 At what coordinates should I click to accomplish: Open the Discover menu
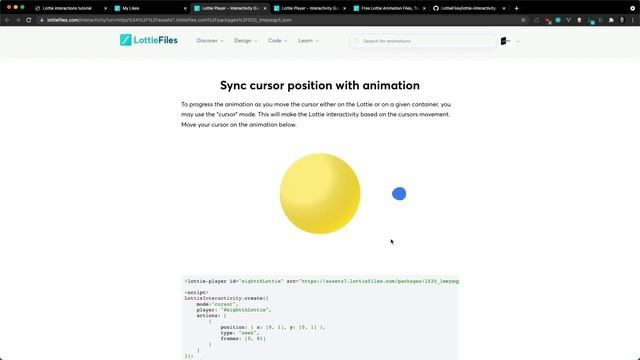coord(210,40)
